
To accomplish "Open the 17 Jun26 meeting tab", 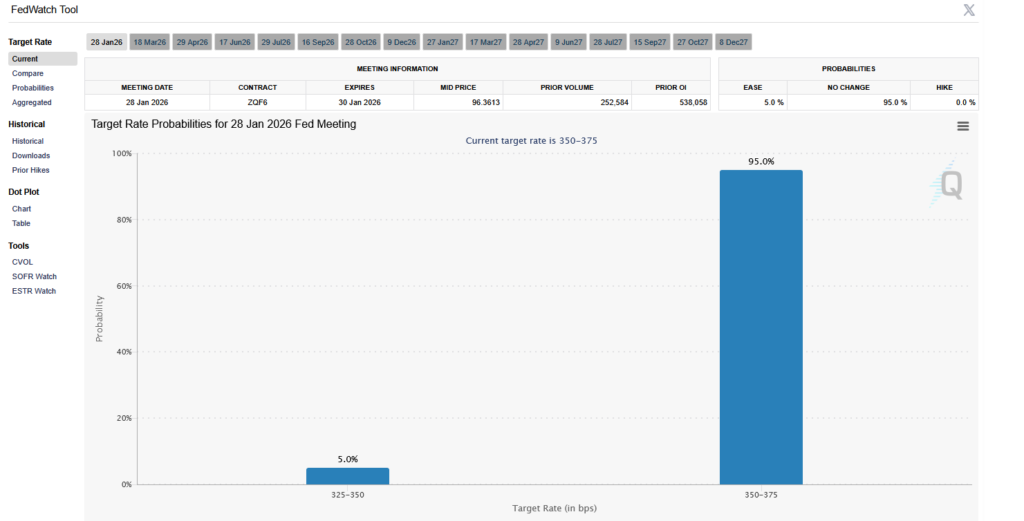I will pos(234,42).
